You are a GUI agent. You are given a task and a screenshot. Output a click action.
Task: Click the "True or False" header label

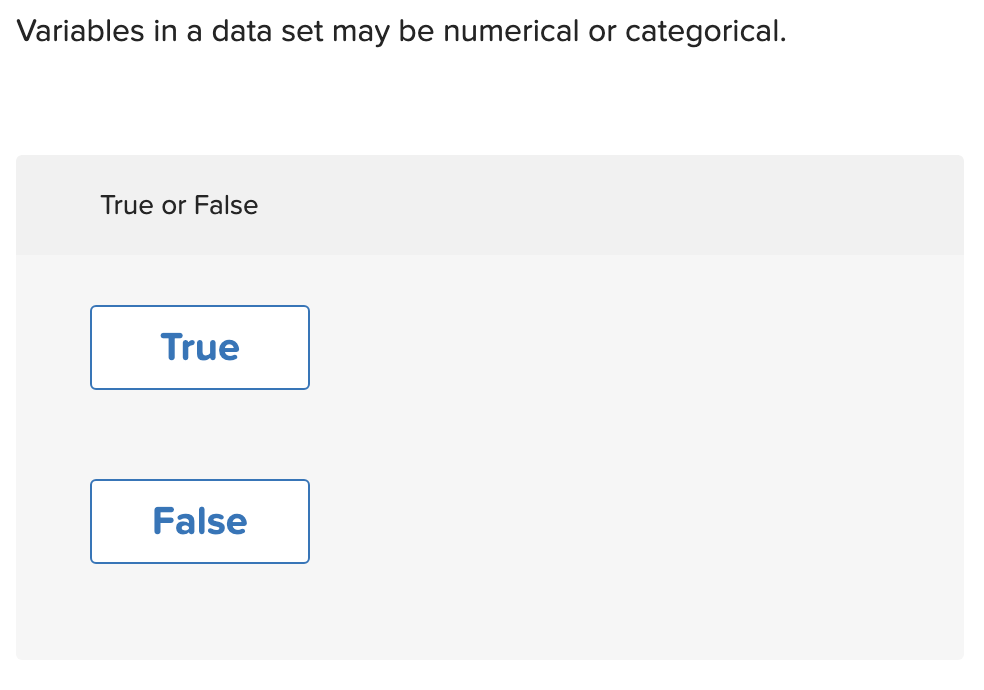pos(179,205)
